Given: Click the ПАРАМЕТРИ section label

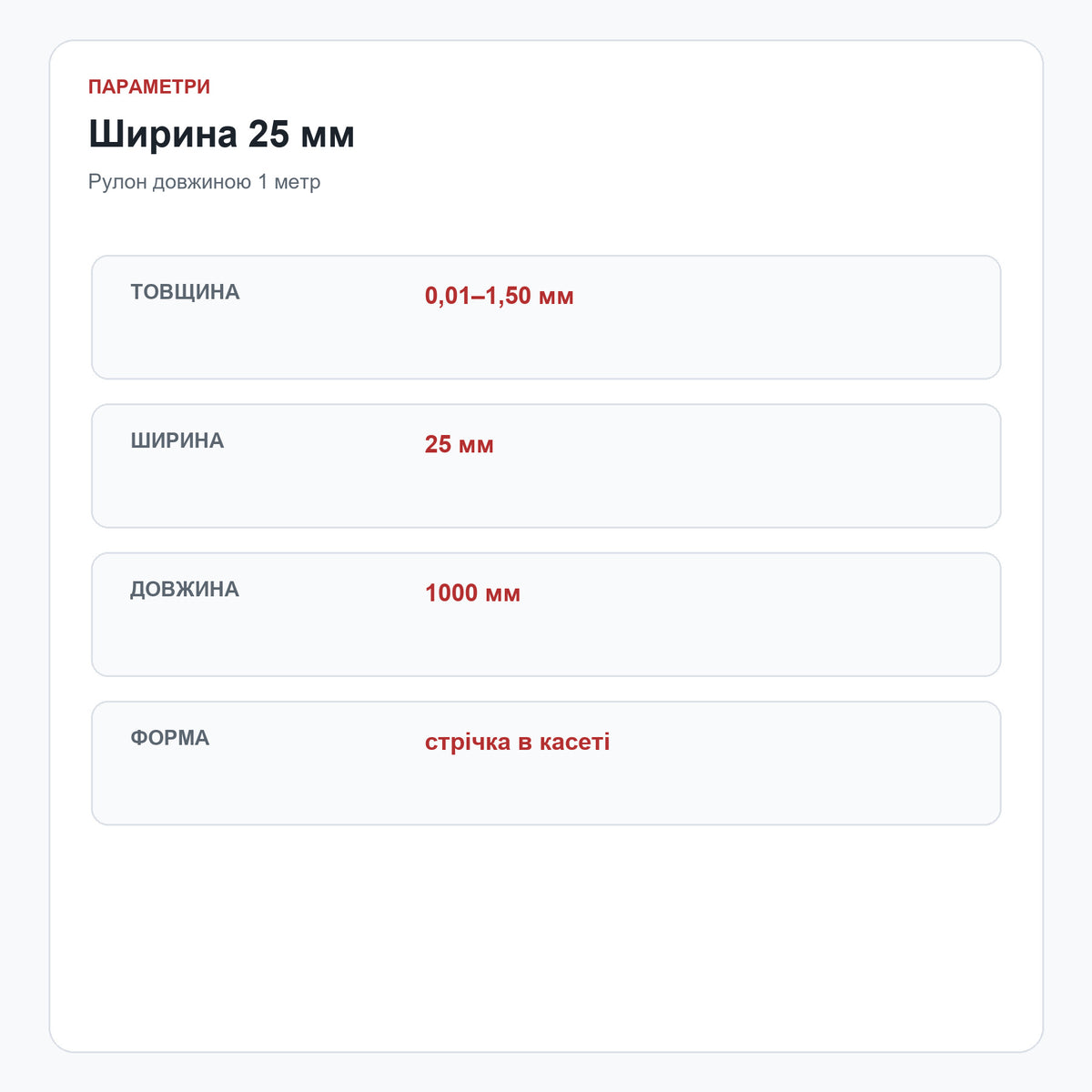Looking at the screenshot, I should [149, 86].
